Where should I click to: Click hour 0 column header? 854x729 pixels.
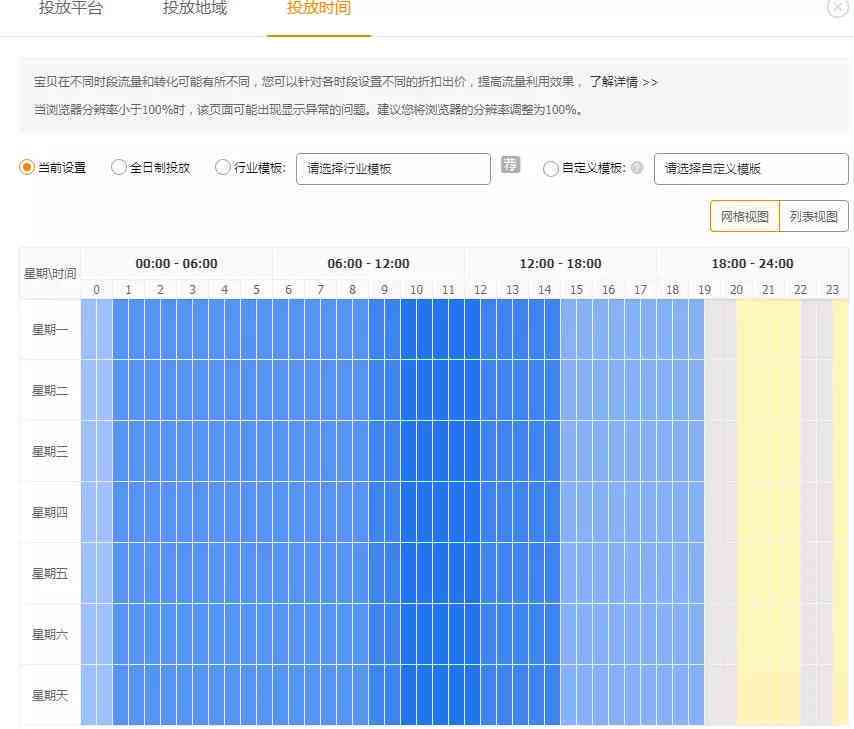pyautogui.click(x=96, y=289)
